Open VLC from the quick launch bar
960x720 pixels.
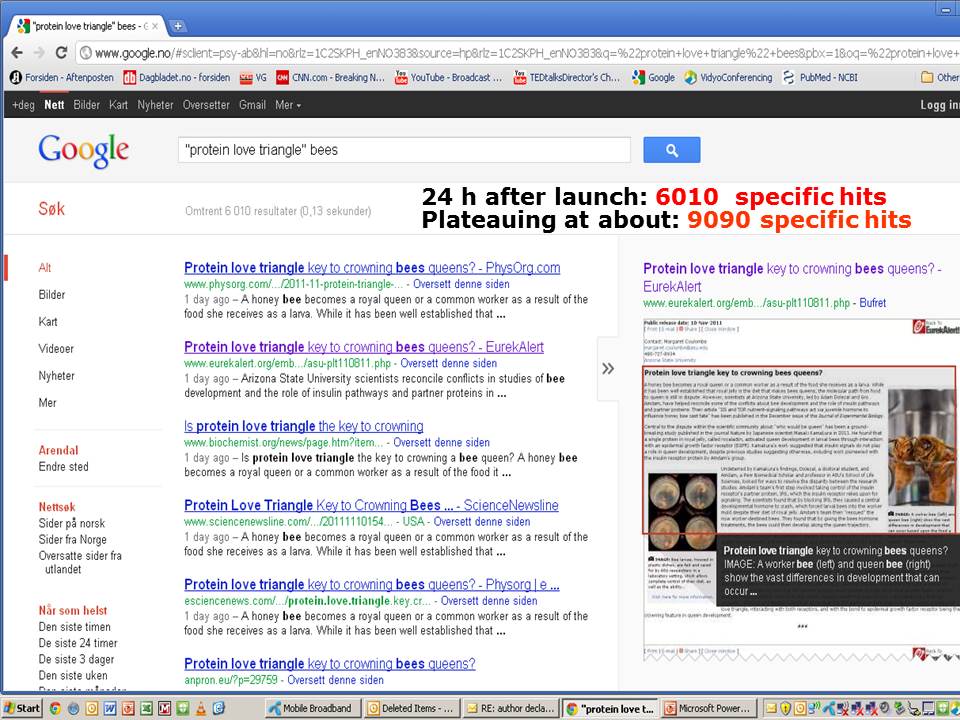click(201, 708)
